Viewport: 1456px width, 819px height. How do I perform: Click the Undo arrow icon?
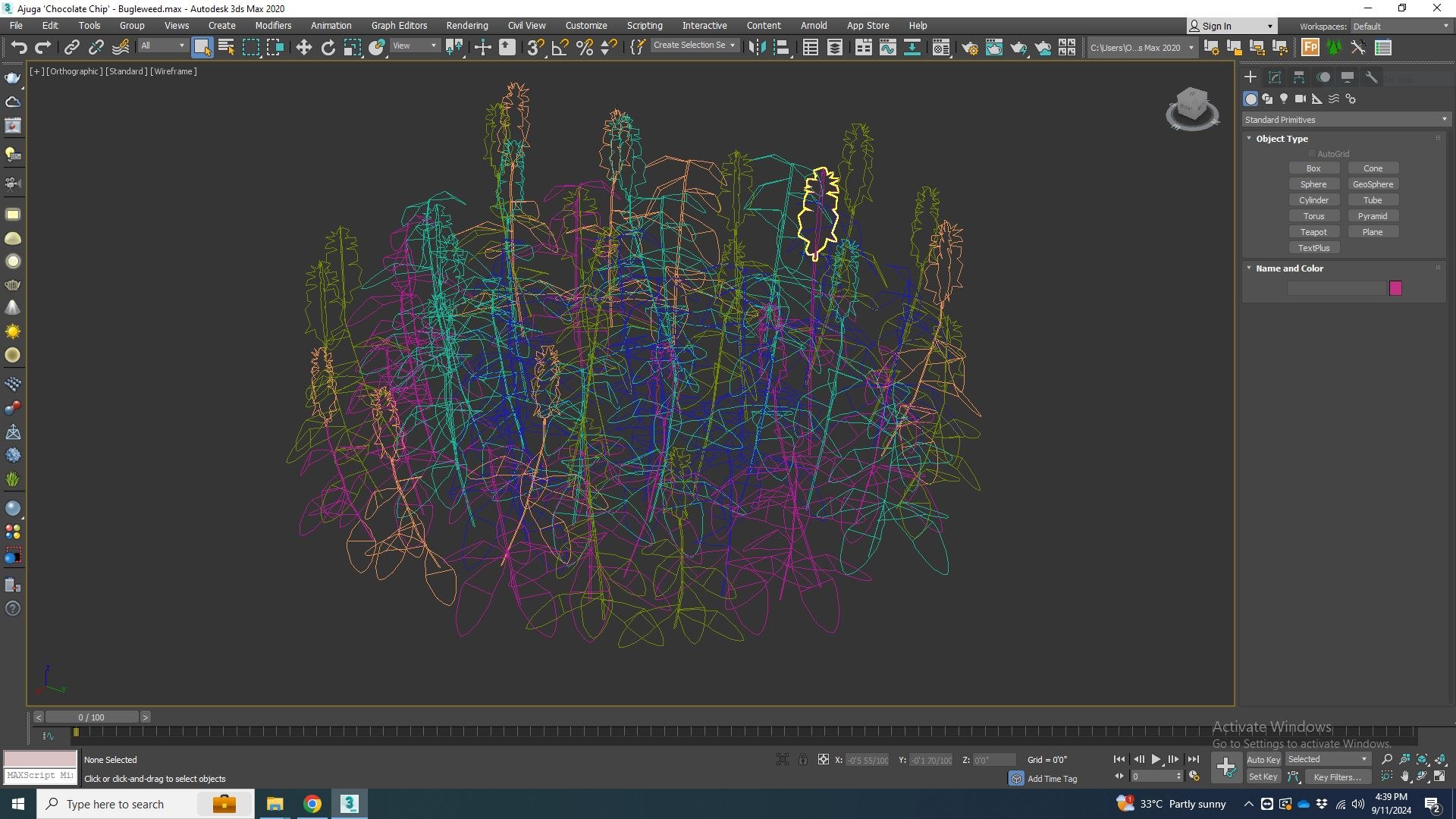click(x=19, y=48)
